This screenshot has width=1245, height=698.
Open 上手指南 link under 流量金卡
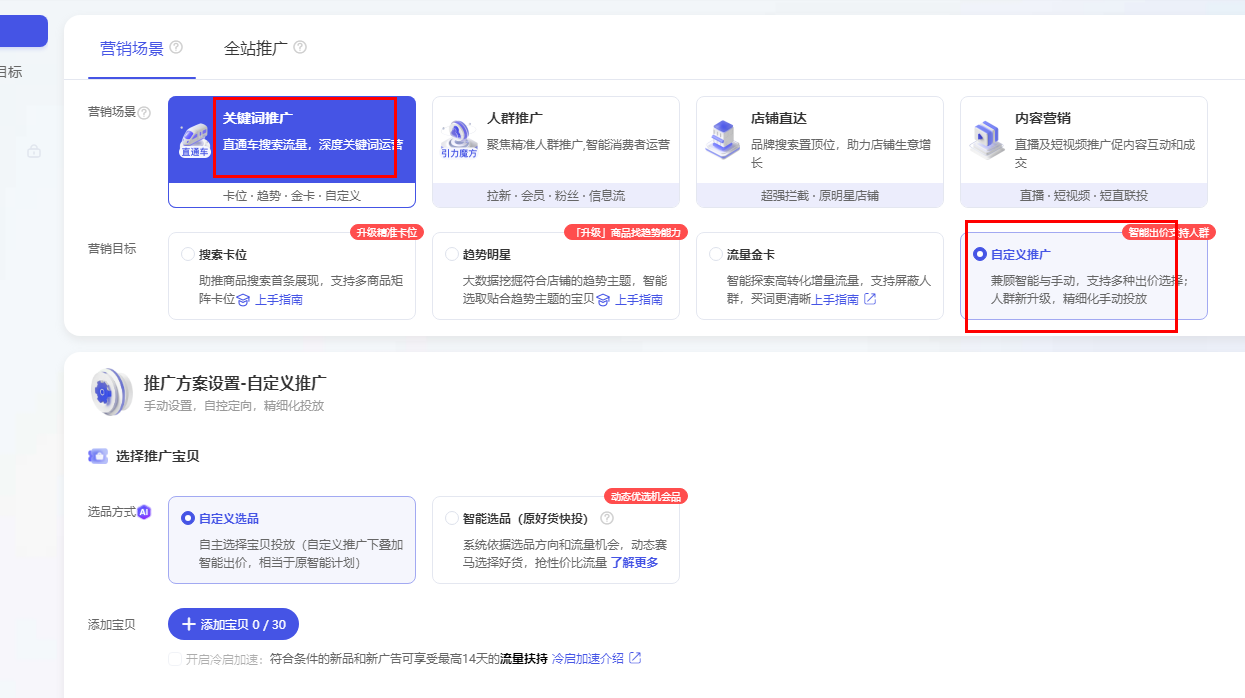pyautogui.click(x=835, y=299)
